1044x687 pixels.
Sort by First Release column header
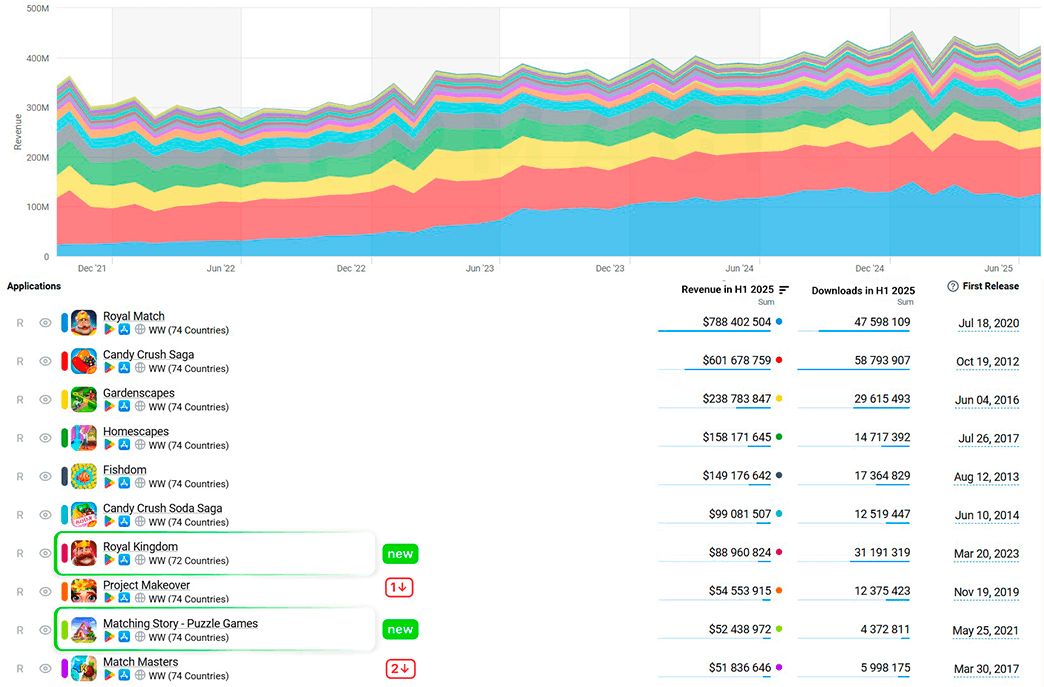click(x=991, y=286)
